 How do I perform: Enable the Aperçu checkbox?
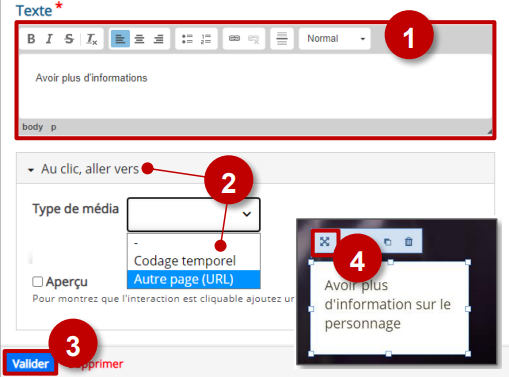click(x=37, y=282)
